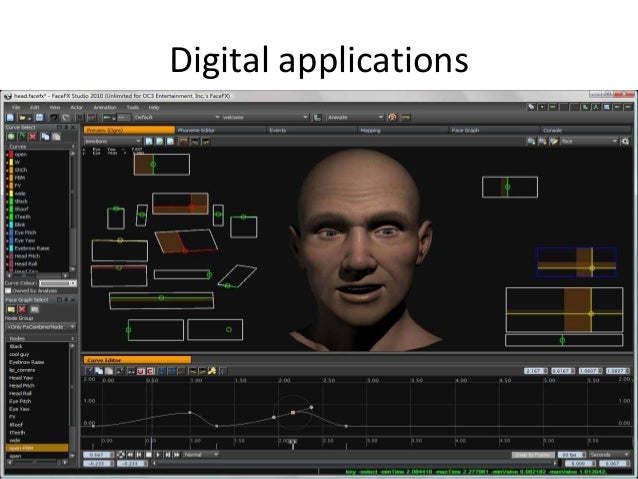Click the Help menu
Image resolution: width=638 pixels, height=479 pixels.
click(x=153, y=107)
